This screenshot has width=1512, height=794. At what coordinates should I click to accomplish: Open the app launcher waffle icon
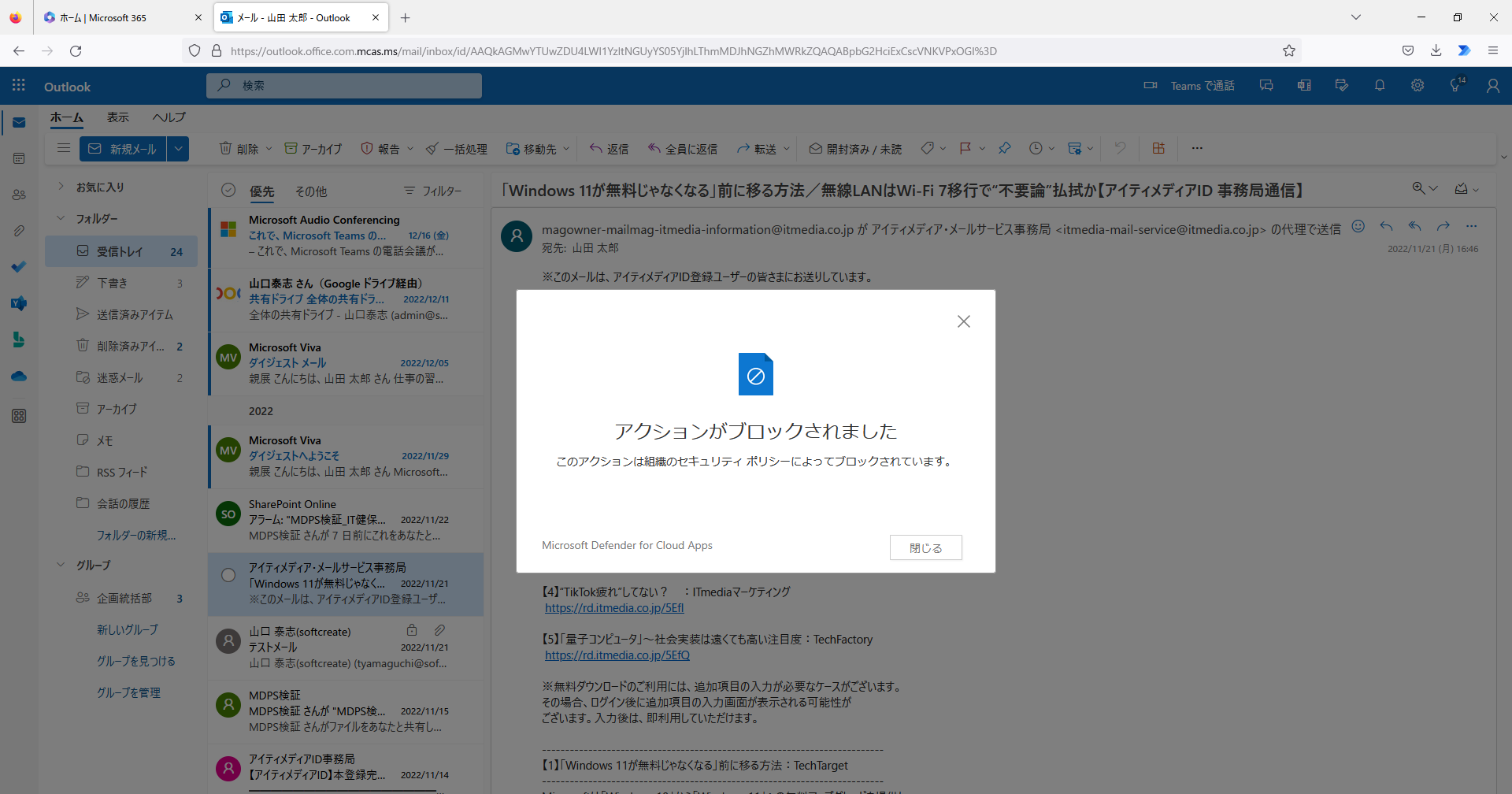pyautogui.click(x=19, y=85)
